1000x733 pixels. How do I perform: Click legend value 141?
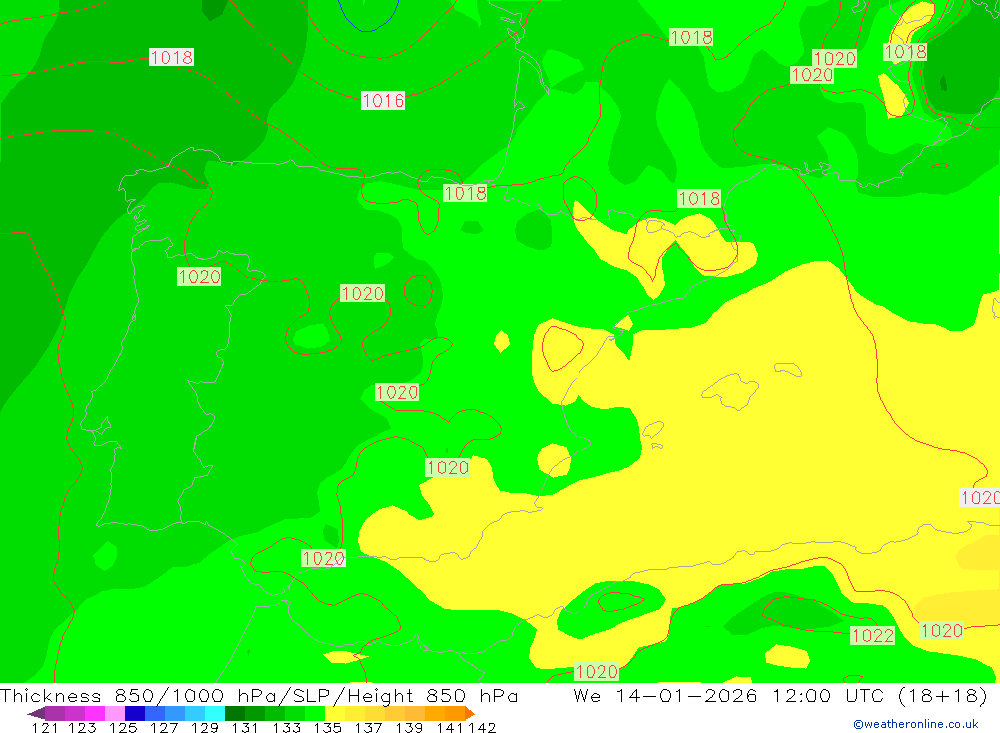coord(450,728)
